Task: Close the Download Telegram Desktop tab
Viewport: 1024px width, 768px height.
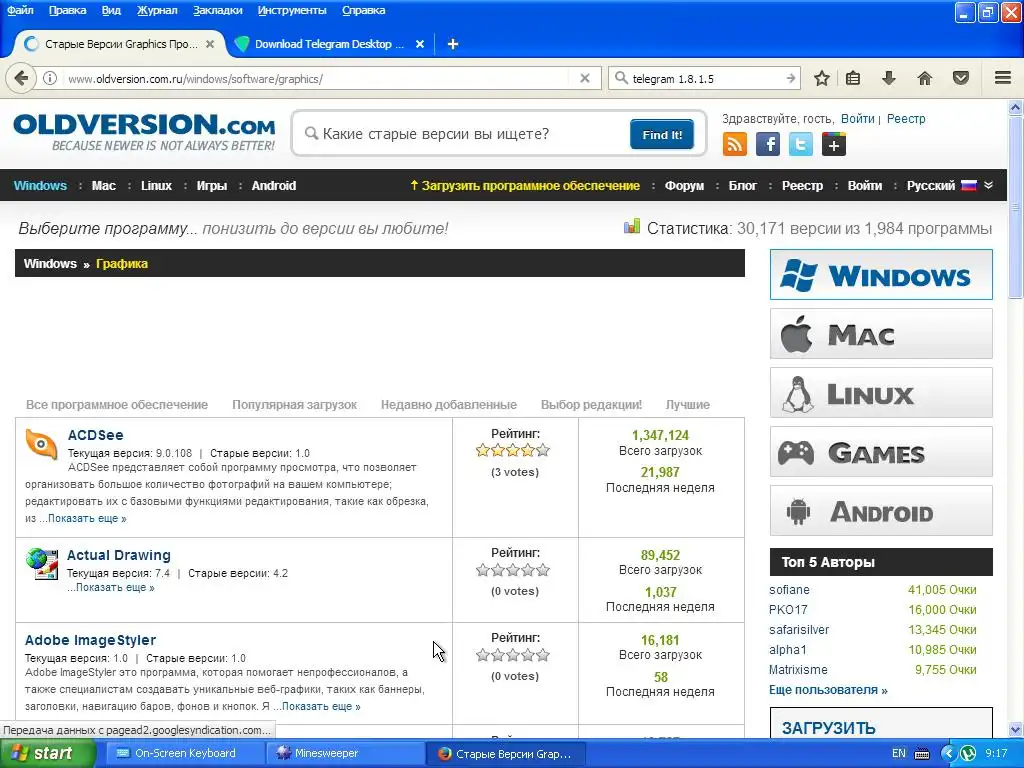Action: click(x=420, y=44)
